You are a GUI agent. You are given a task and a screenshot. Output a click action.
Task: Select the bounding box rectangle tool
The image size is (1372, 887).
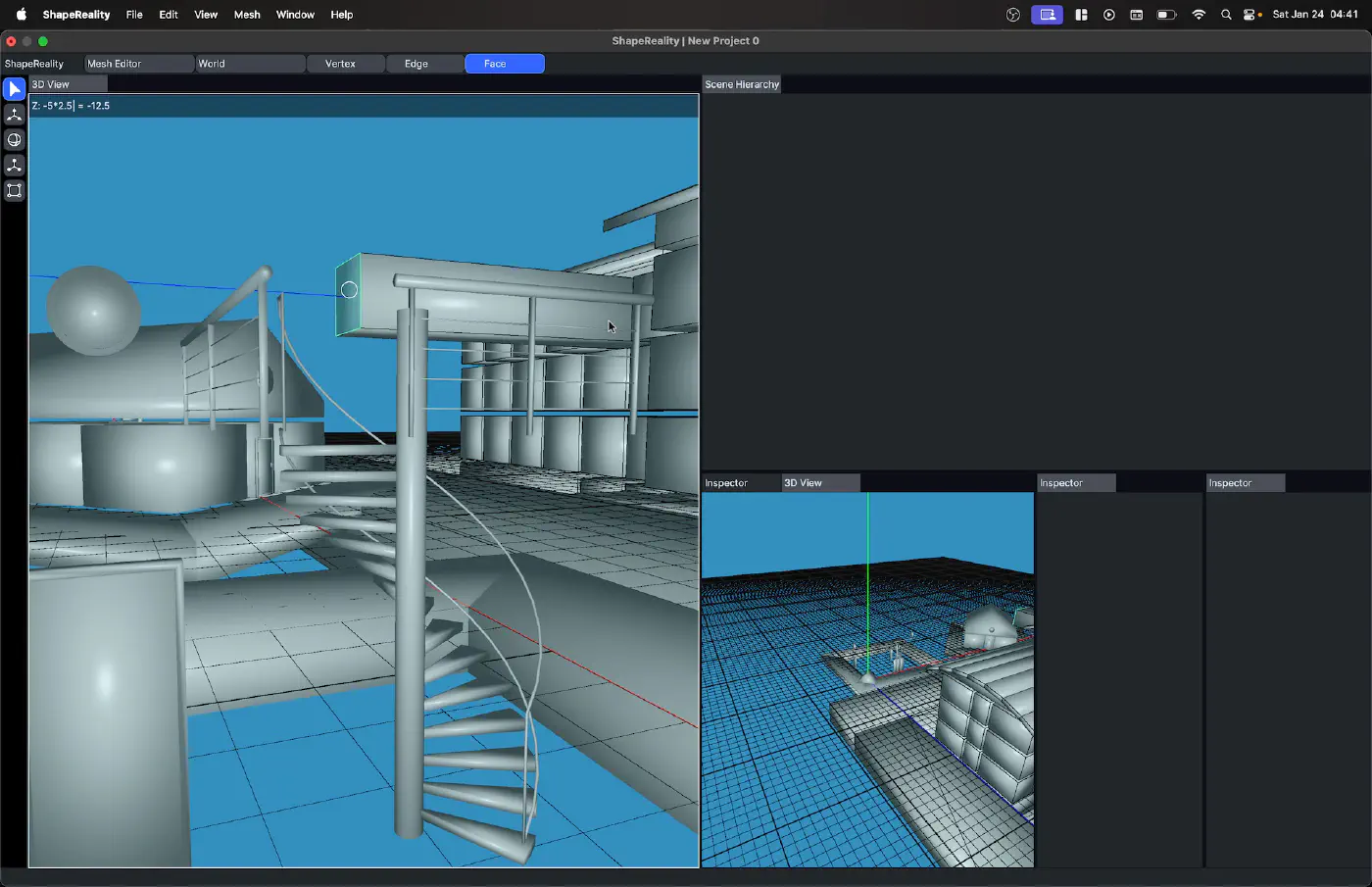(14, 191)
